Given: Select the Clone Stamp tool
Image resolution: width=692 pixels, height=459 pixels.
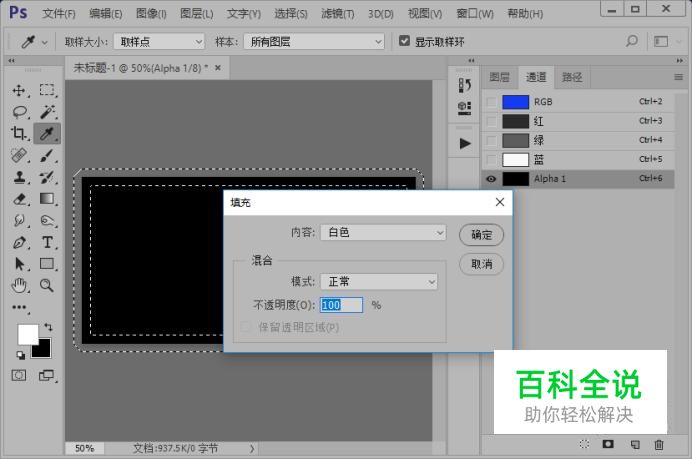Looking at the screenshot, I should (19, 177).
